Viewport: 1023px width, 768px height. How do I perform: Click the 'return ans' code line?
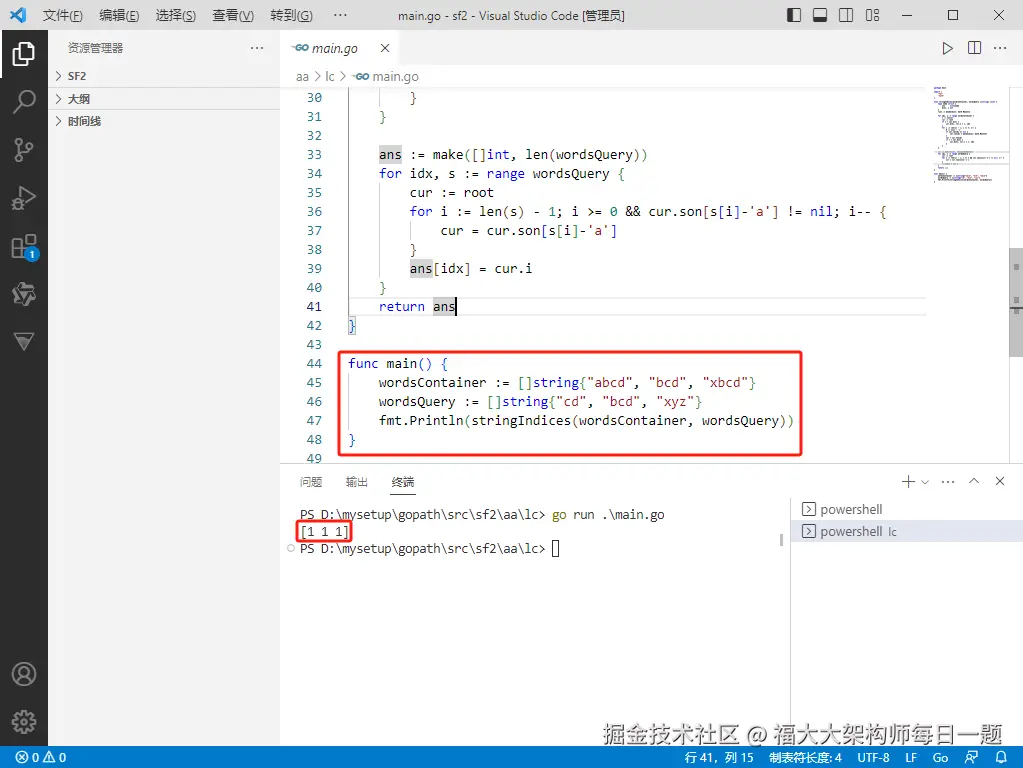[x=417, y=306]
